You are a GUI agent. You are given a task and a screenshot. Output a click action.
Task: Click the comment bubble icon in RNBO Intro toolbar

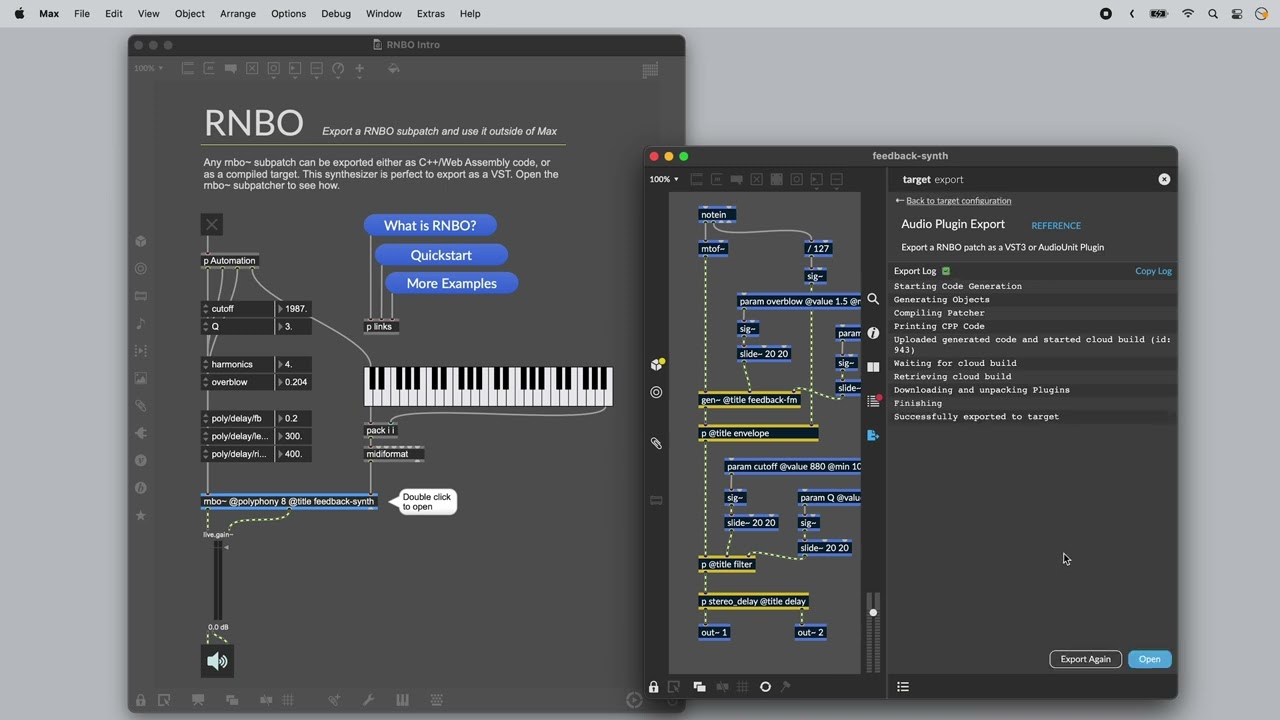tap(231, 69)
